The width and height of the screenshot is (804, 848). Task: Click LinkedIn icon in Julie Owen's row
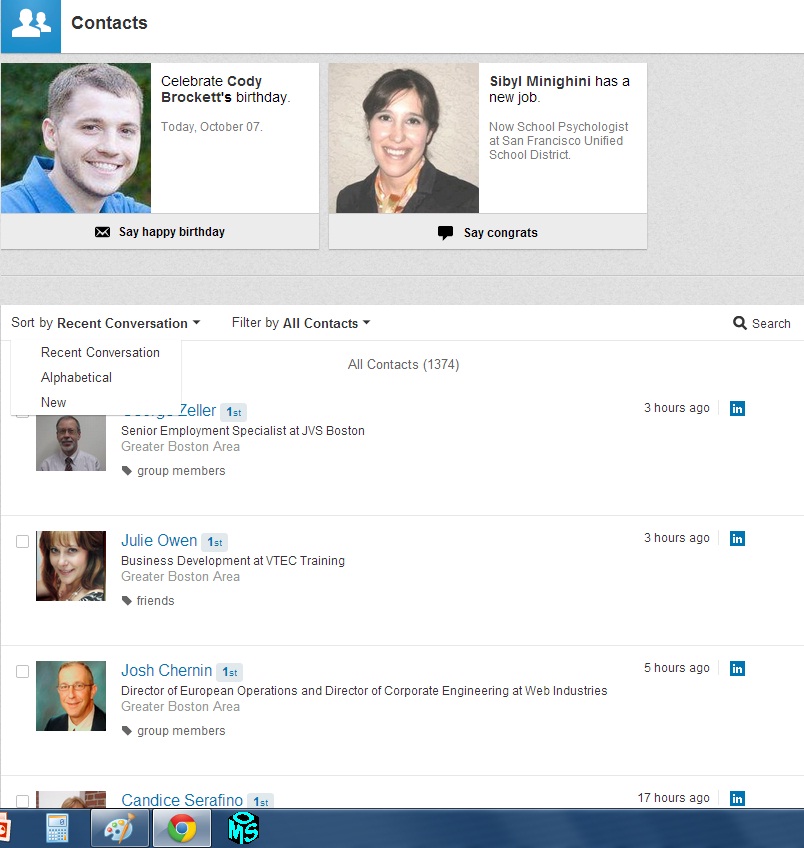(x=737, y=538)
